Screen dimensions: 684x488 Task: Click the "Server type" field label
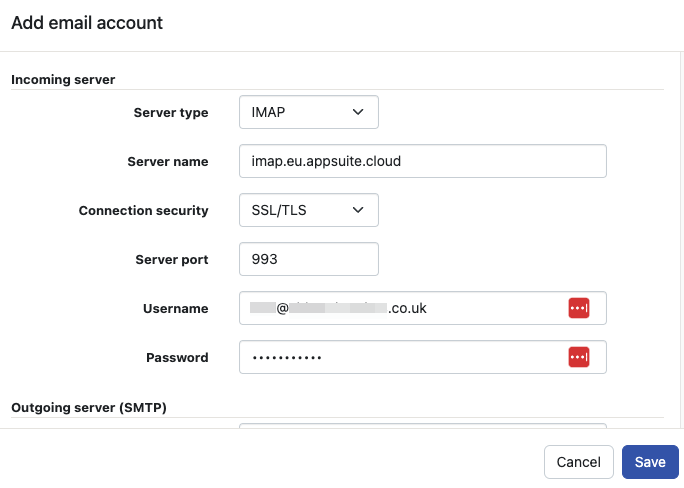pyautogui.click(x=171, y=113)
